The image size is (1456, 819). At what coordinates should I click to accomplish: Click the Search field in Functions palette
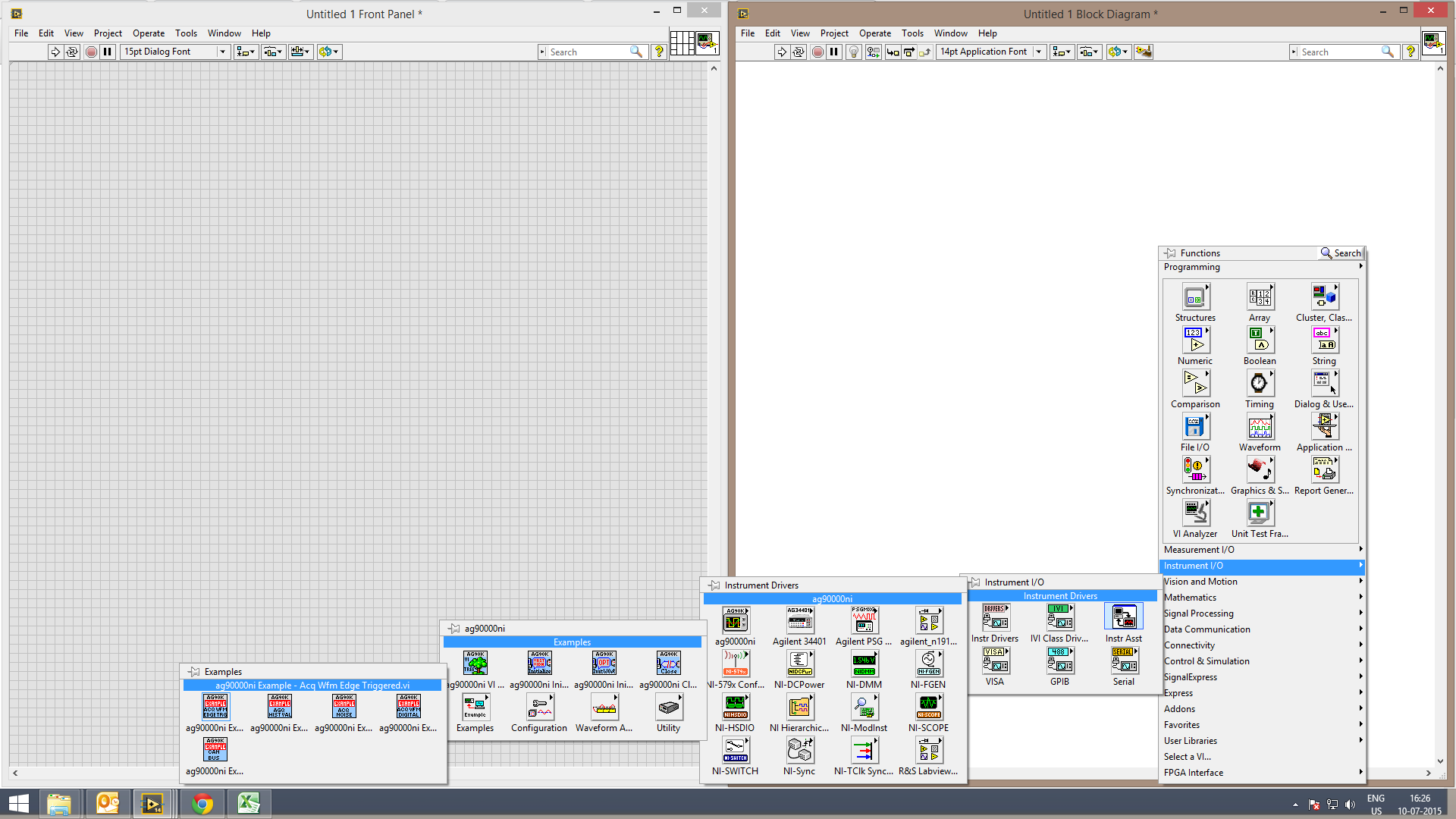click(1340, 253)
